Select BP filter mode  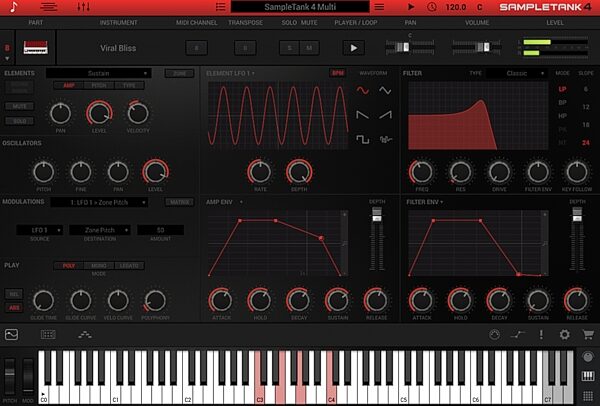point(562,103)
